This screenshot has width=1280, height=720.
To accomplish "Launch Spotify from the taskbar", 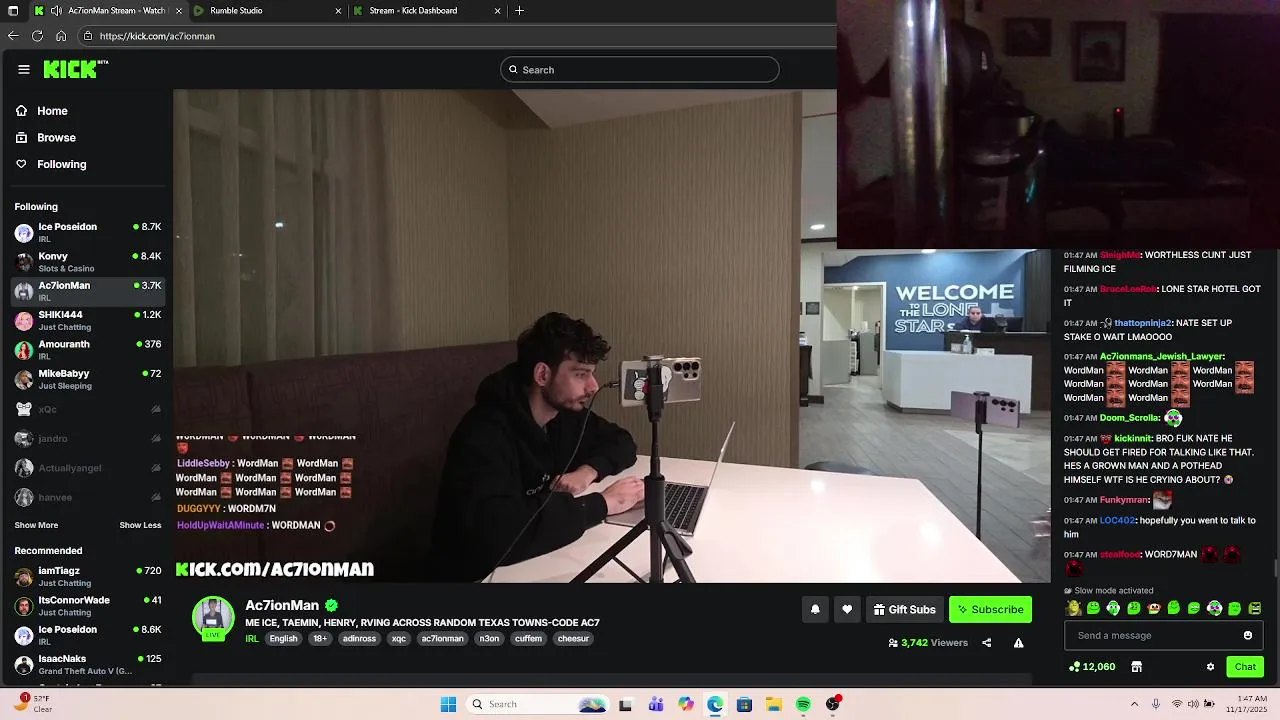I will pyautogui.click(x=803, y=704).
